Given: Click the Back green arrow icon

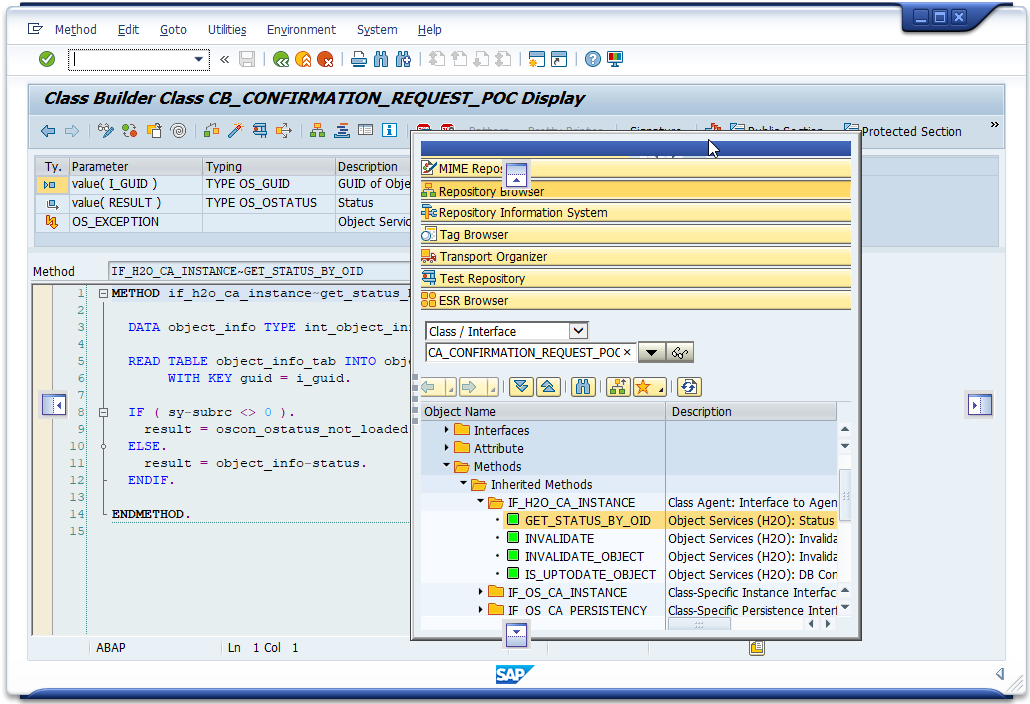Looking at the screenshot, I should [281, 60].
